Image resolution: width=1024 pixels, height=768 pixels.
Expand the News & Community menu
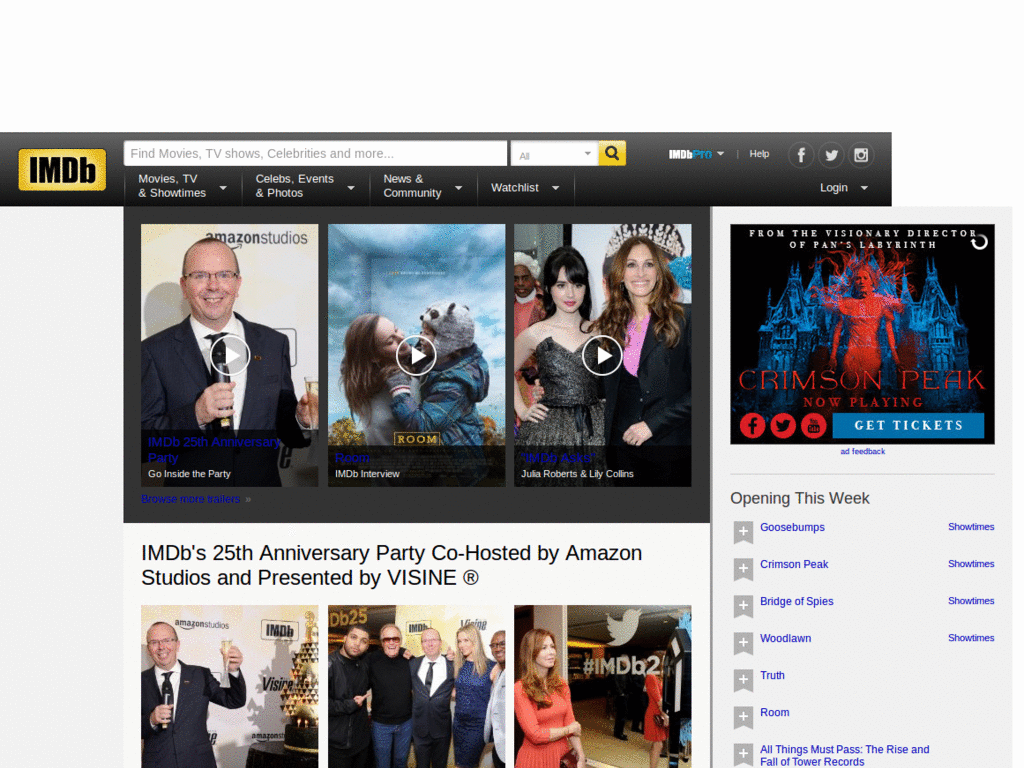click(423, 186)
